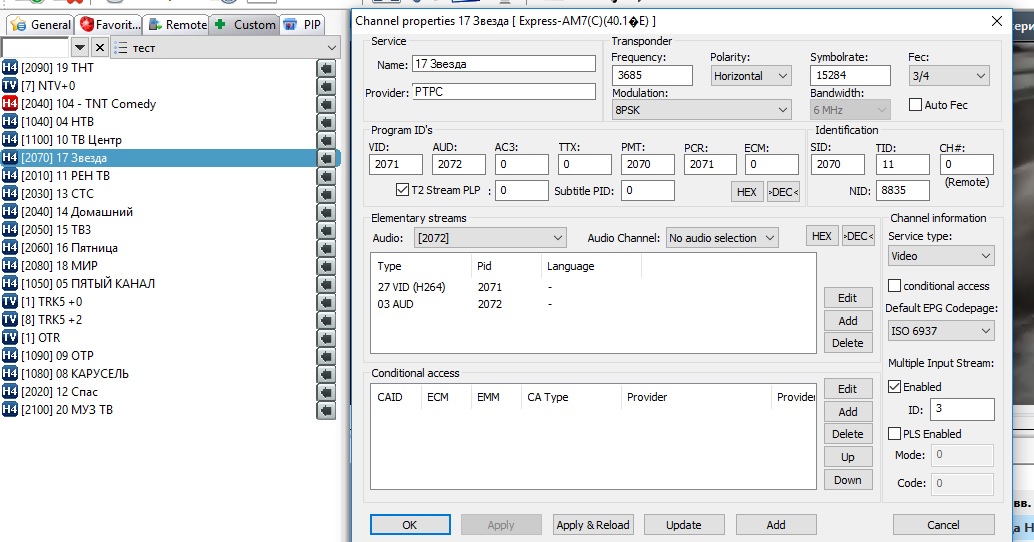Click the Update button
The width and height of the screenshot is (1034, 542).
(x=684, y=525)
